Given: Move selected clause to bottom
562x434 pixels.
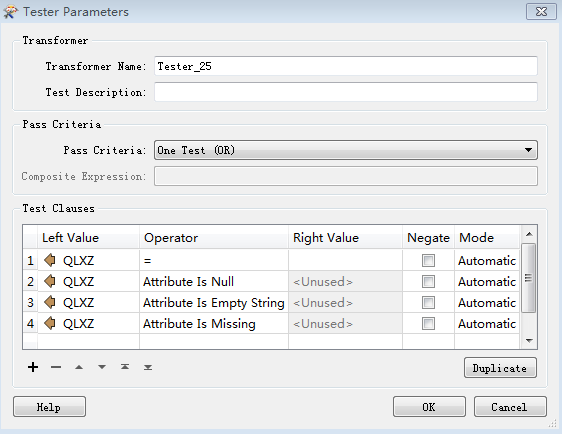Looking at the screenshot, I should (x=148, y=367).
